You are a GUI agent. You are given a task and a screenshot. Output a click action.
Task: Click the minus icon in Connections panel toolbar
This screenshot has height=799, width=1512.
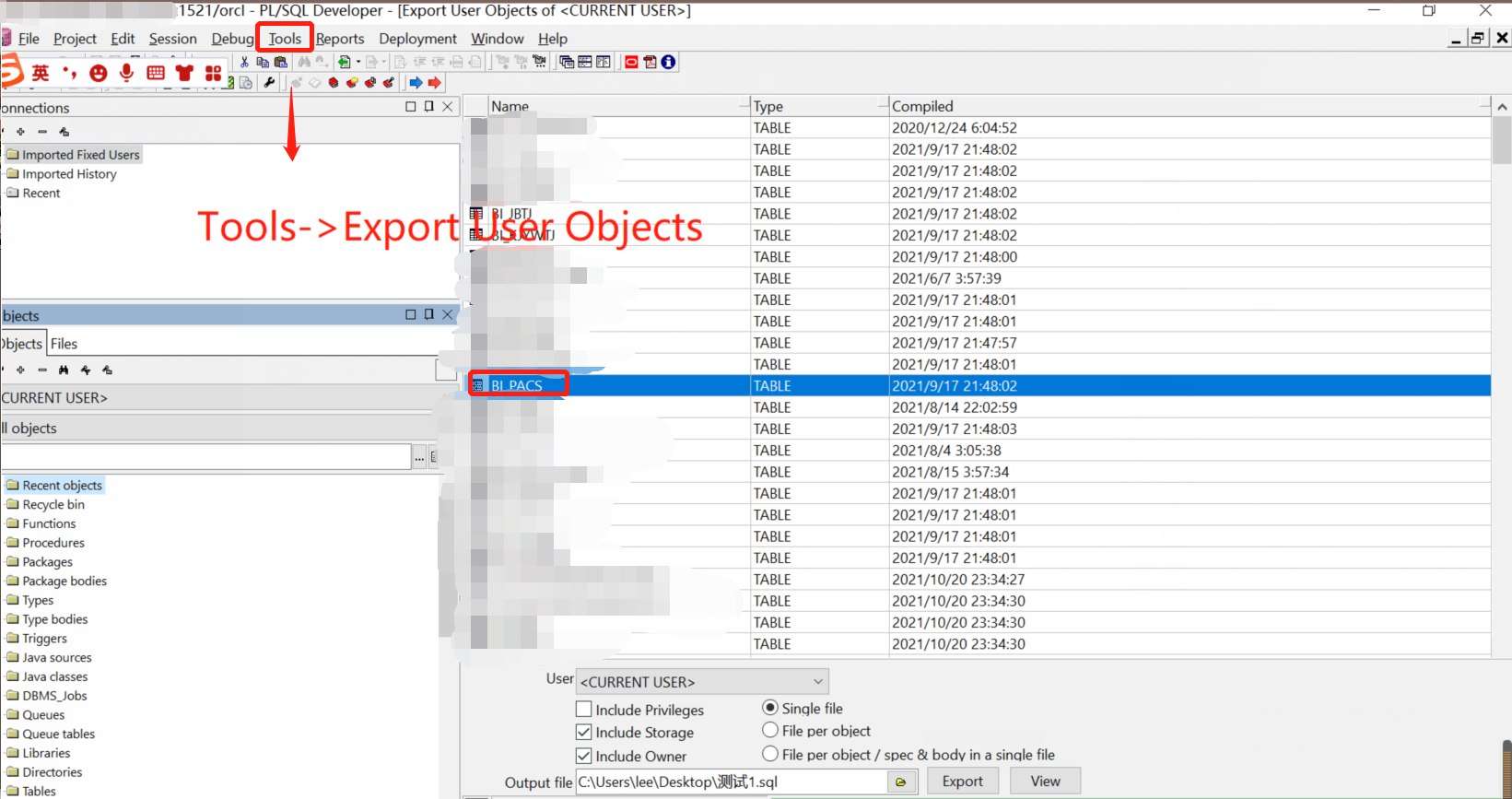42,132
